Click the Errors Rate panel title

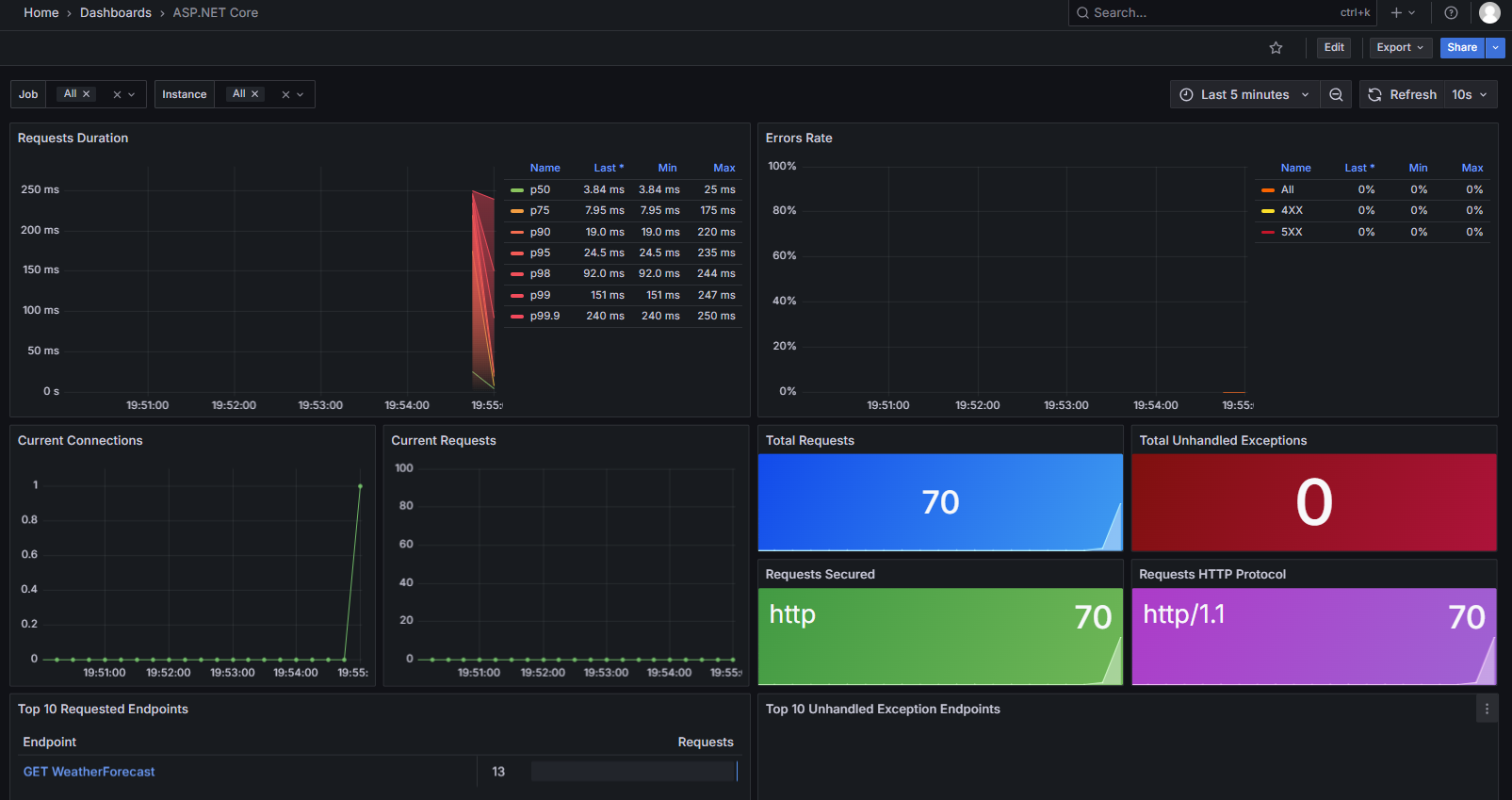[x=799, y=138]
